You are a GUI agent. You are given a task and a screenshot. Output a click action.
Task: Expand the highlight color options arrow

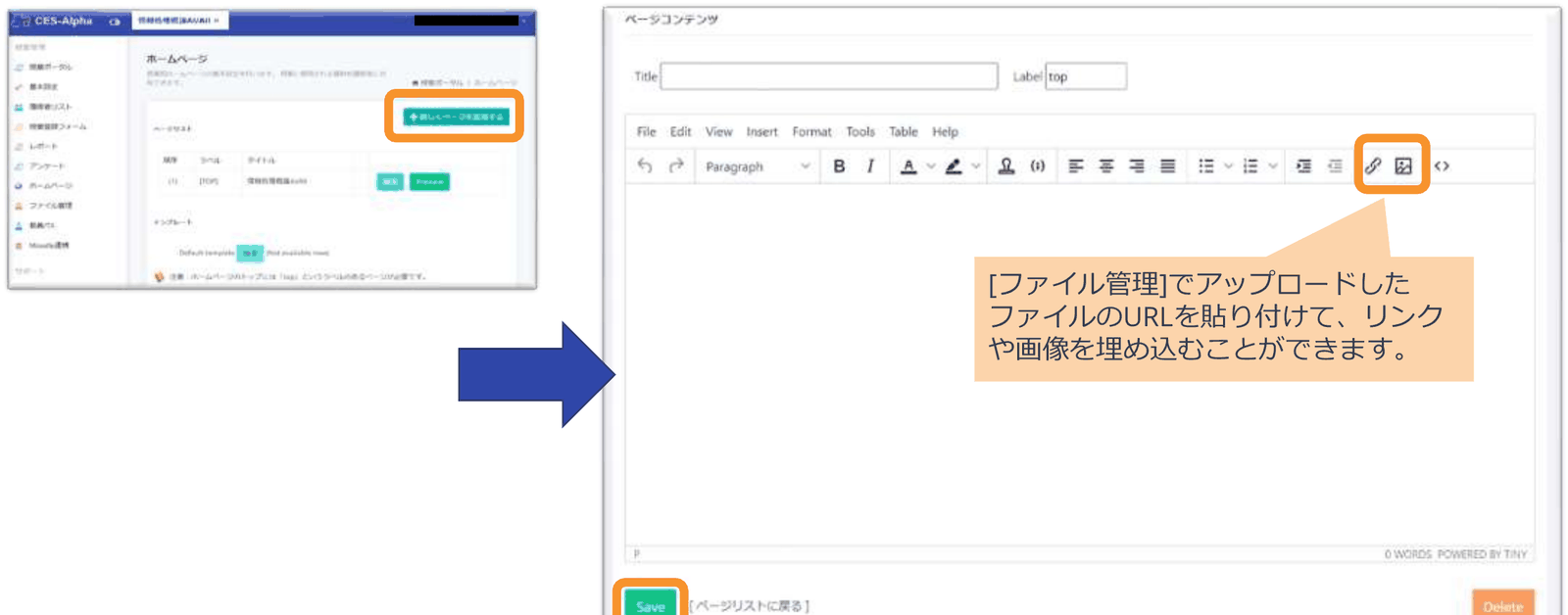tap(976, 166)
